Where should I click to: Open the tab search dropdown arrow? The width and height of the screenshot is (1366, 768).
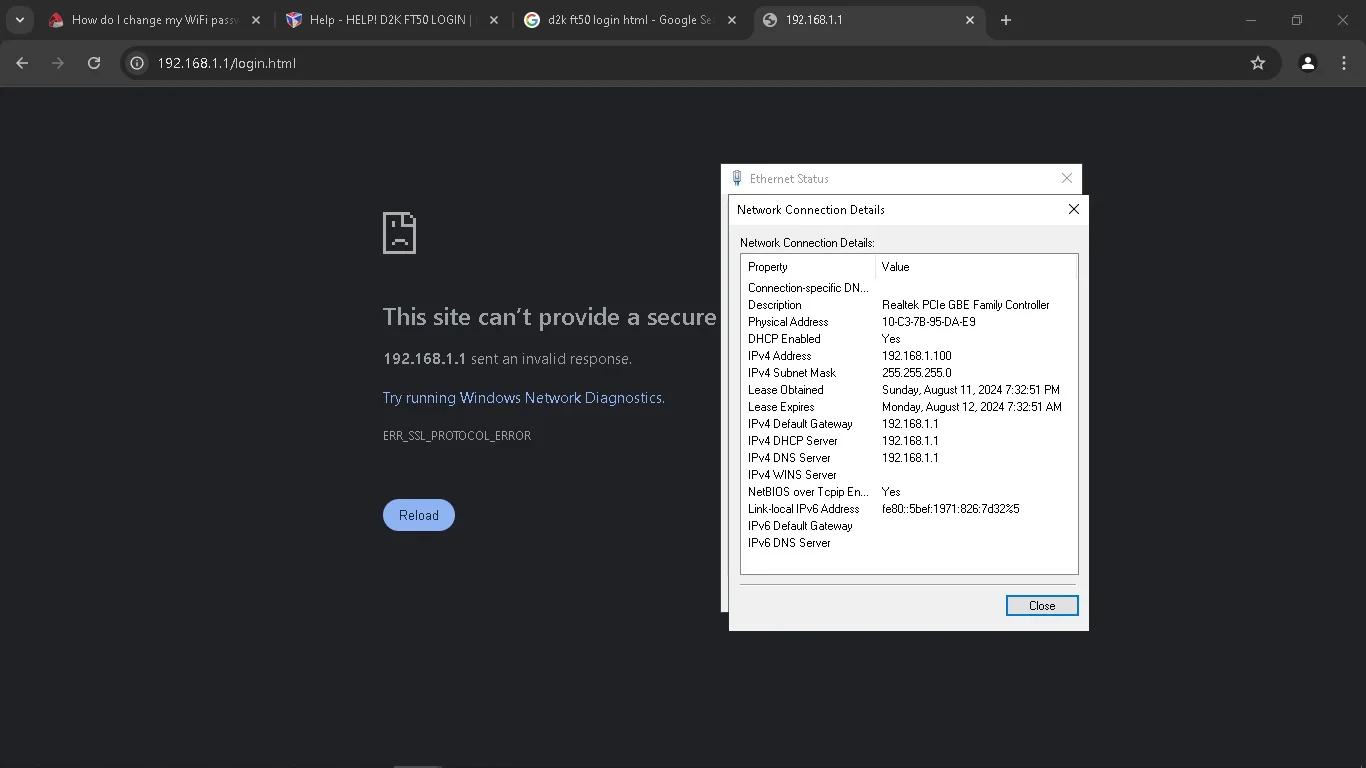pos(19,20)
